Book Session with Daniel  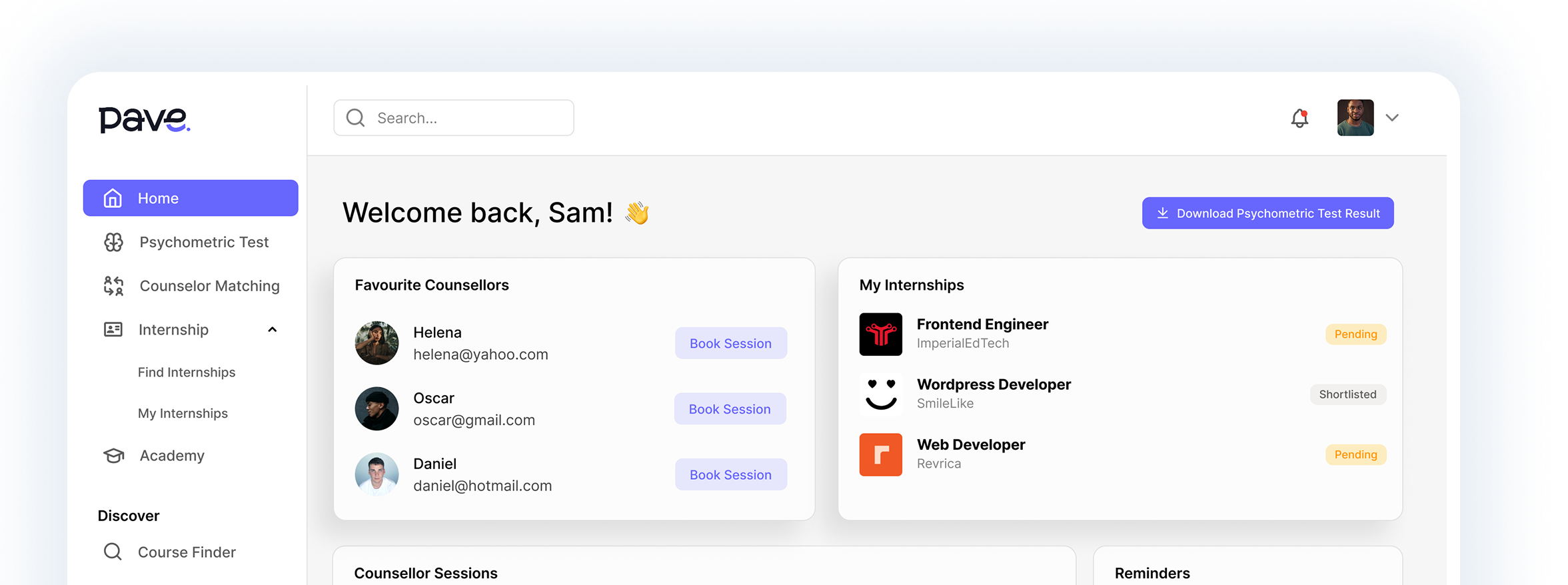(x=730, y=474)
